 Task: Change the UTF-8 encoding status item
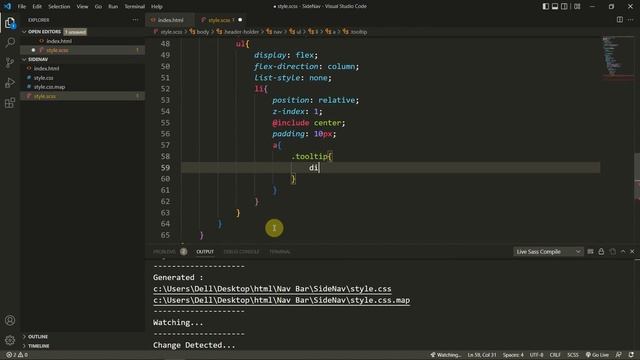[536, 355]
